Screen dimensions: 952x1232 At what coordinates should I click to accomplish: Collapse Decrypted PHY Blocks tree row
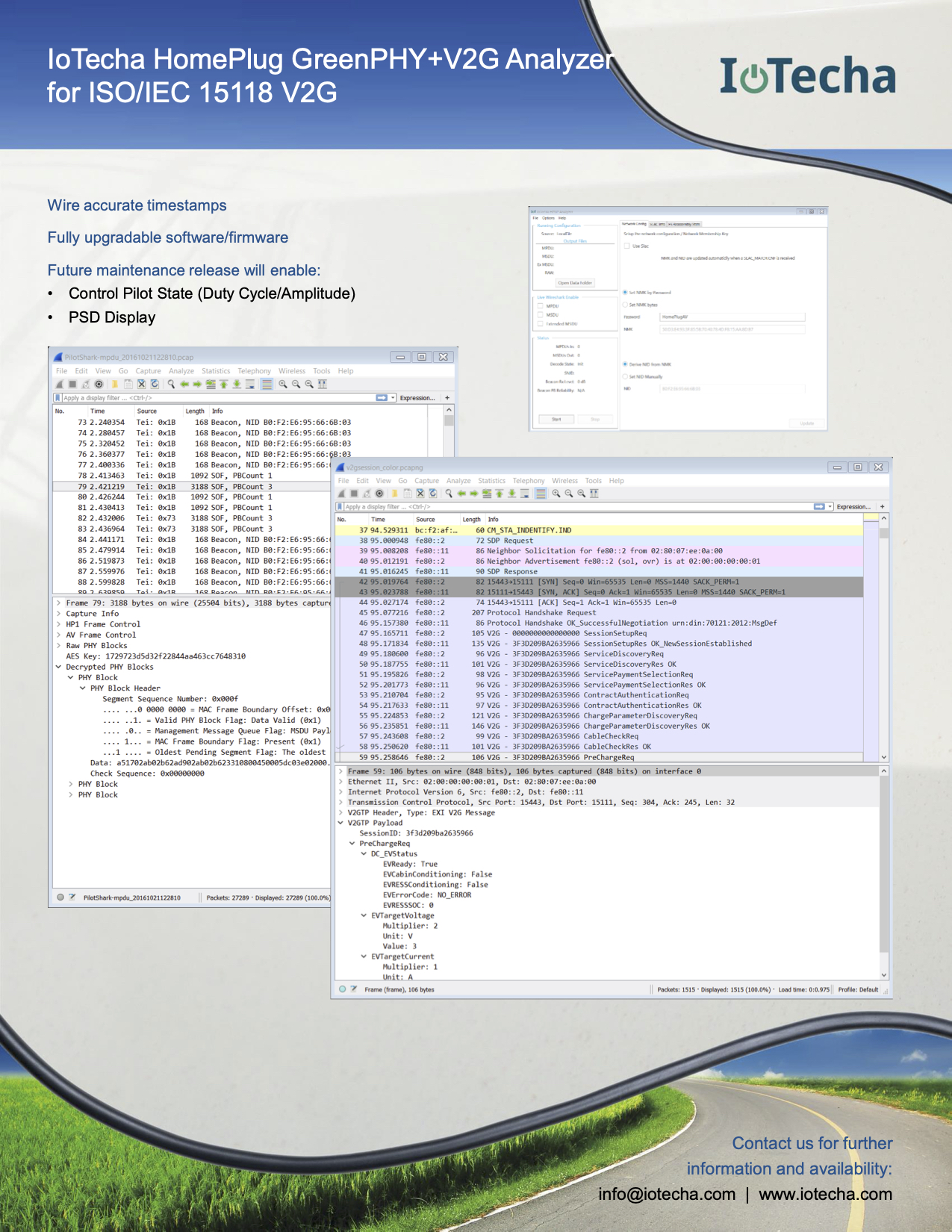tap(59, 667)
